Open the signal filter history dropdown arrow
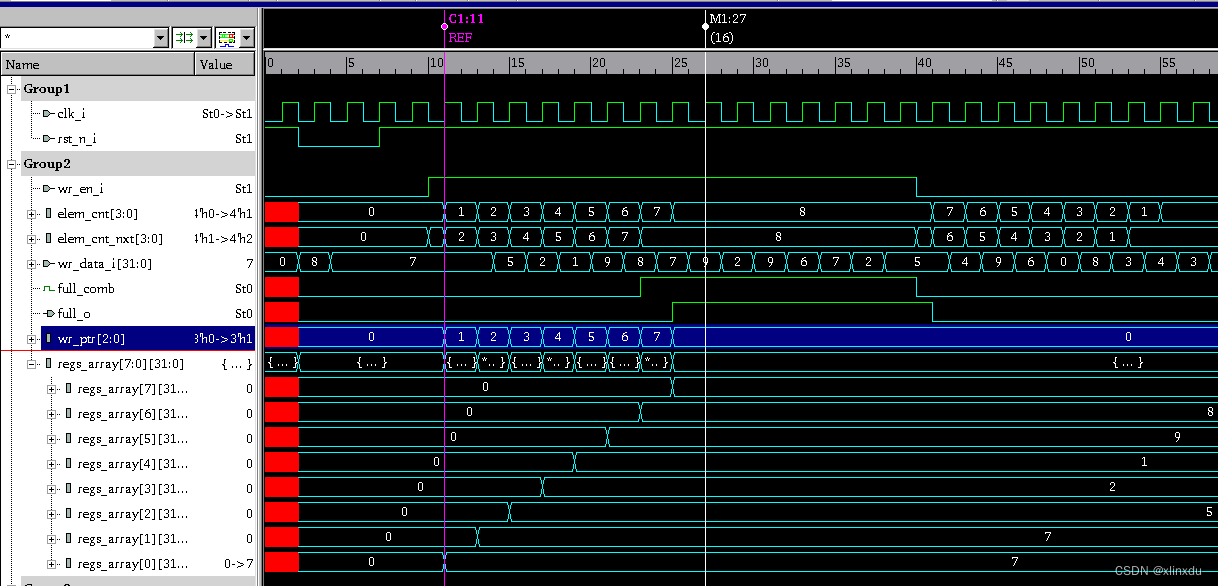The width and height of the screenshot is (1218, 586). tap(161, 37)
